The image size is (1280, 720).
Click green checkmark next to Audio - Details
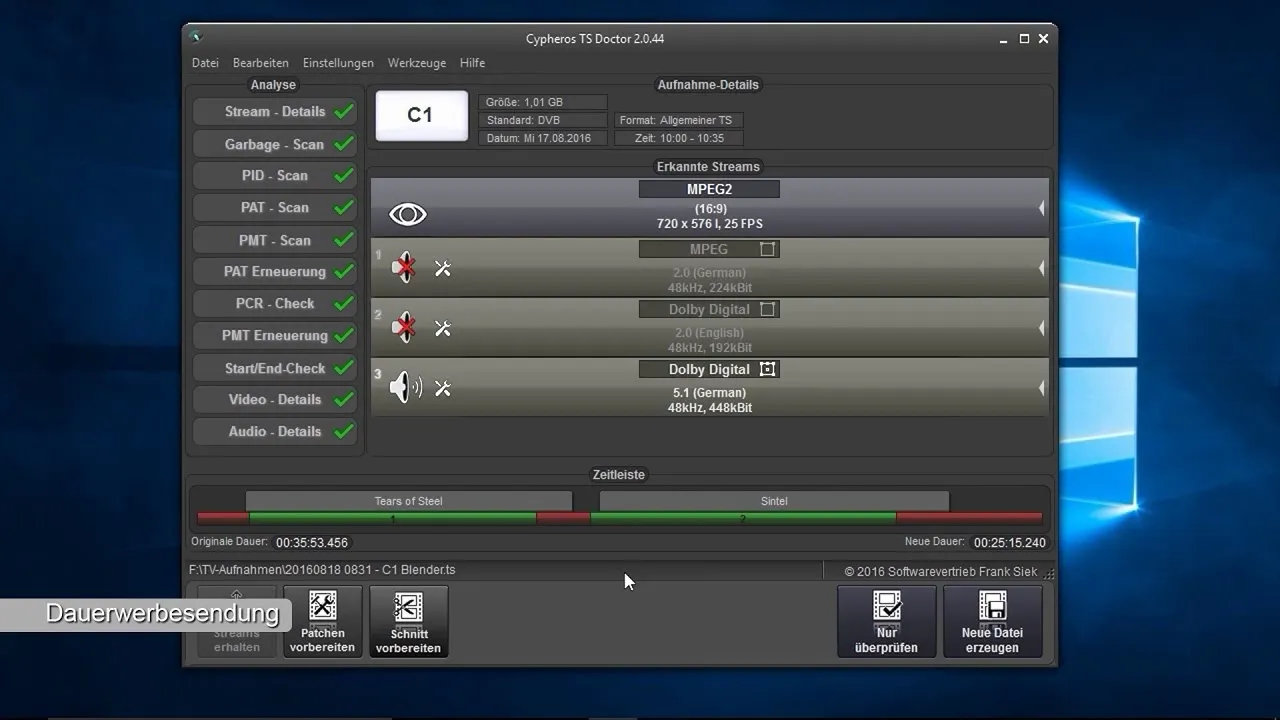(344, 431)
